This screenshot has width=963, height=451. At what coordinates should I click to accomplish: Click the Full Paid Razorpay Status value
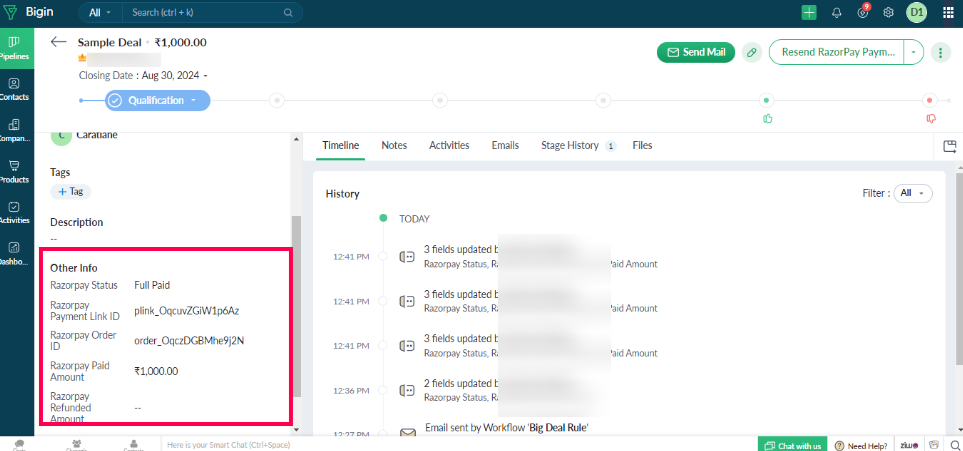(x=152, y=285)
